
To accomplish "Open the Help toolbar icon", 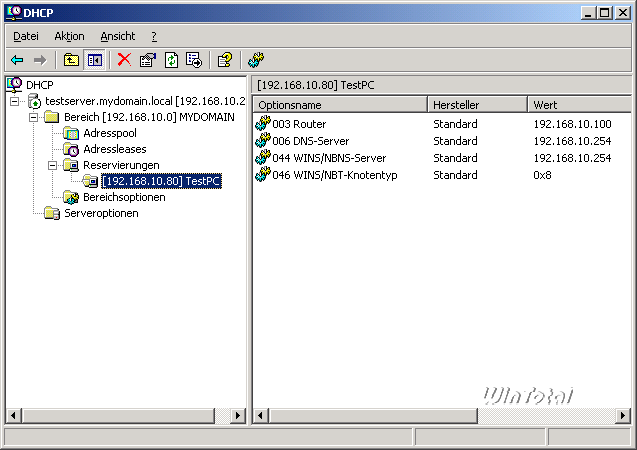I will (x=225, y=60).
